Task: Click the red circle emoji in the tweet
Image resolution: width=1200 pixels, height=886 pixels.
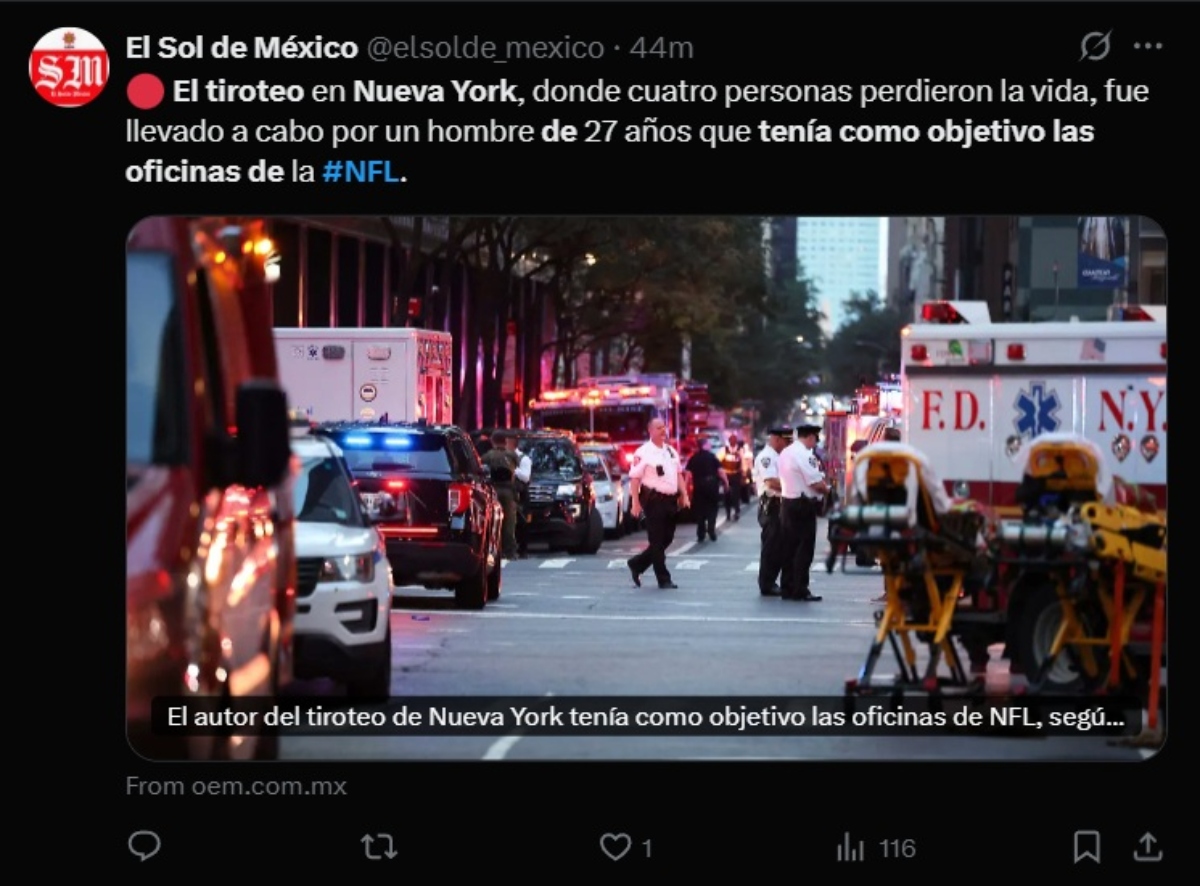Action: [145, 92]
